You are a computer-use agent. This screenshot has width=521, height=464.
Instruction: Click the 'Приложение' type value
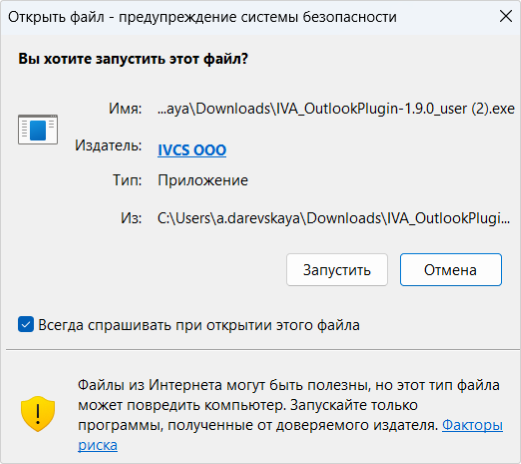click(203, 180)
